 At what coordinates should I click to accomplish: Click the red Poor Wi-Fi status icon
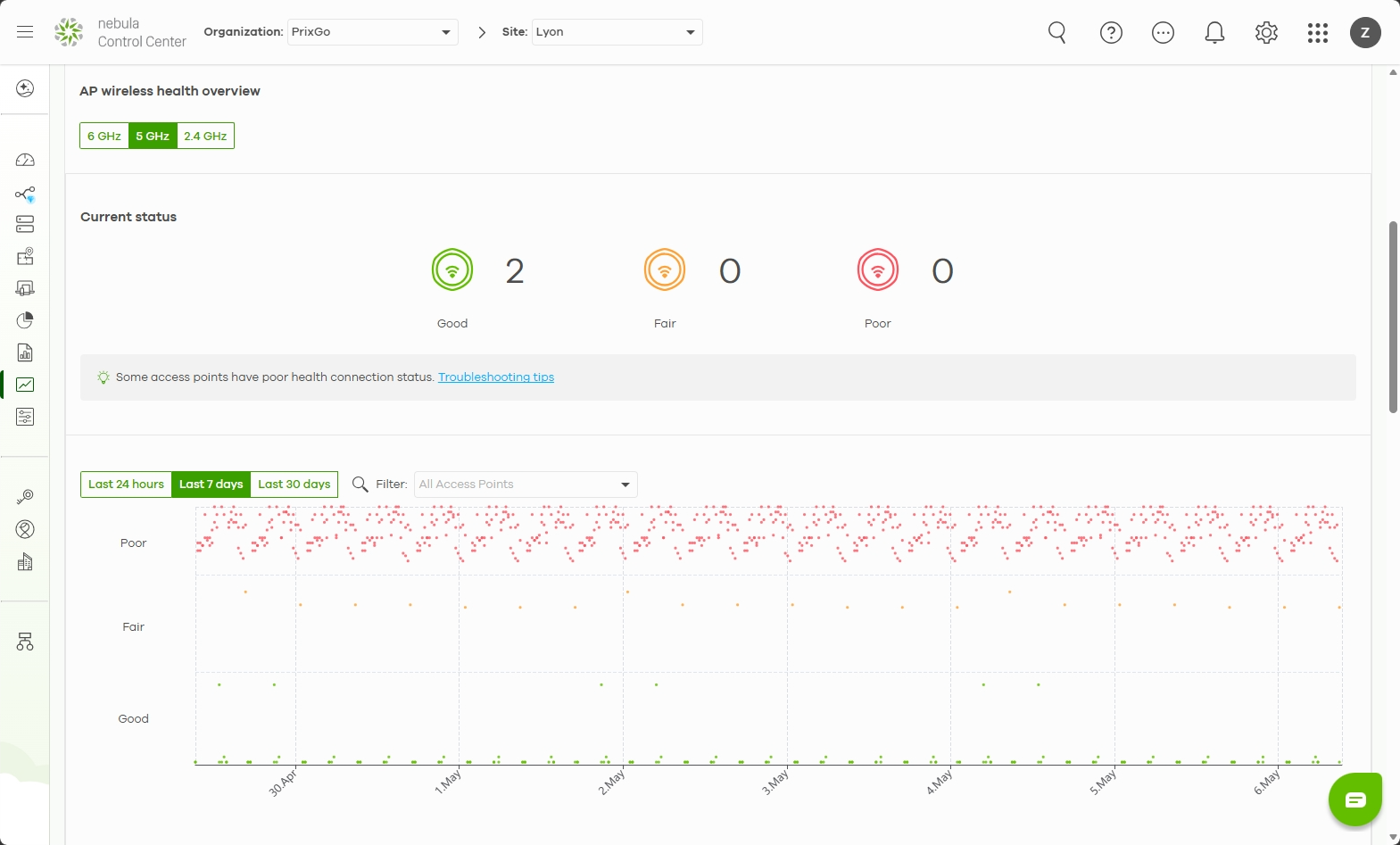pyautogui.click(x=878, y=269)
